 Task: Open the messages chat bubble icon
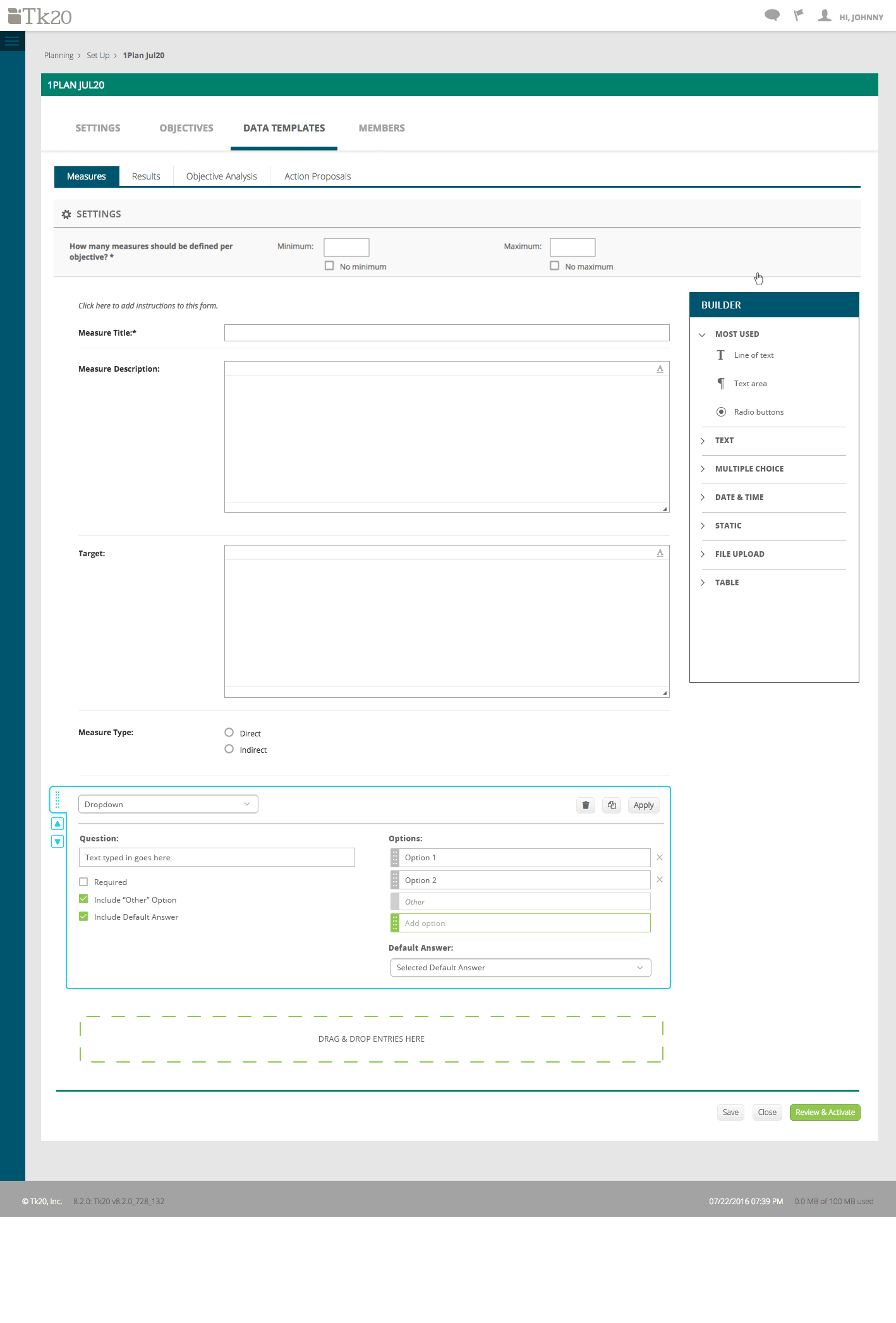[772, 15]
